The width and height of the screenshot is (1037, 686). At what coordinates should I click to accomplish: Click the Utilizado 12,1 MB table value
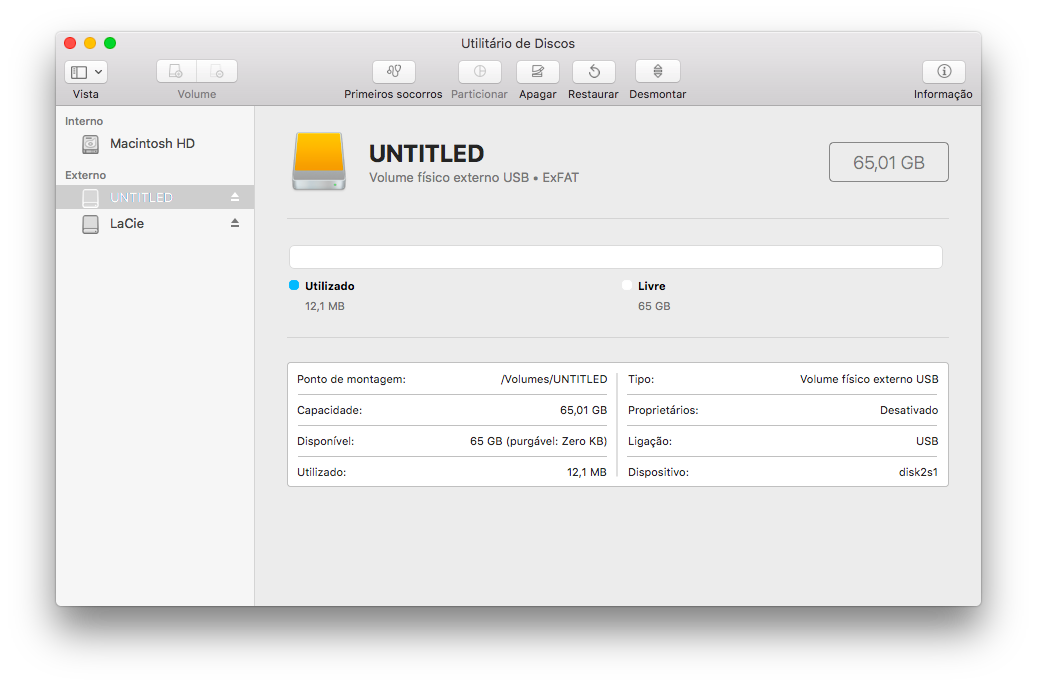tap(587, 472)
